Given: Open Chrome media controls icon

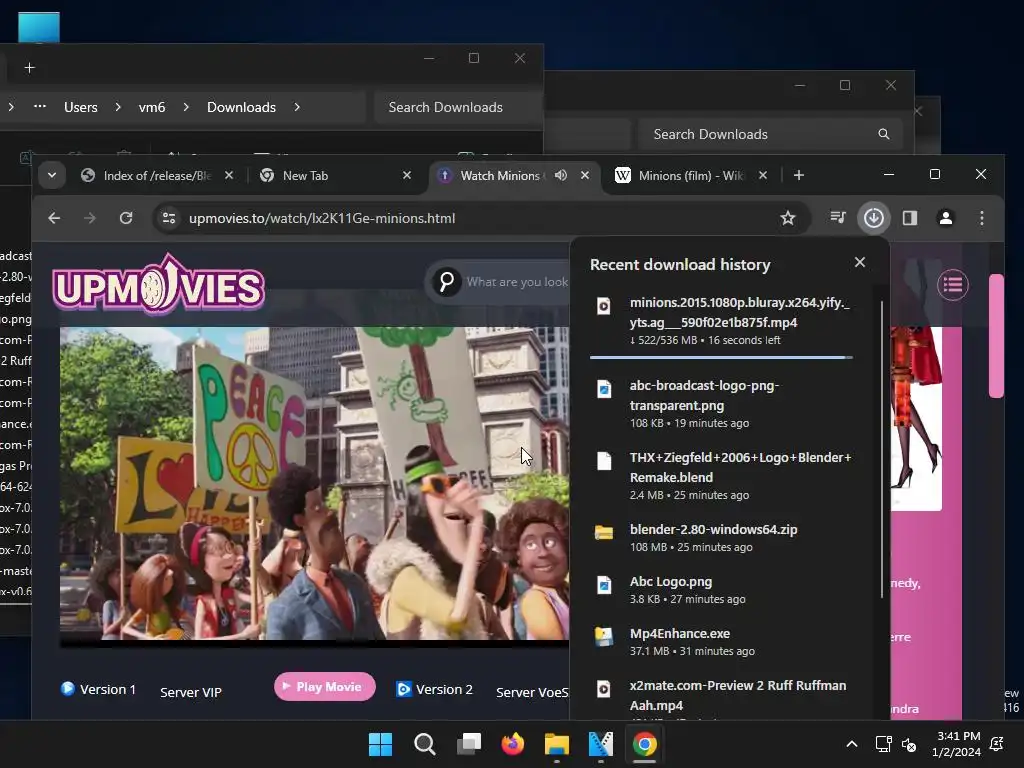Looking at the screenshot, I should pos(838,217).
